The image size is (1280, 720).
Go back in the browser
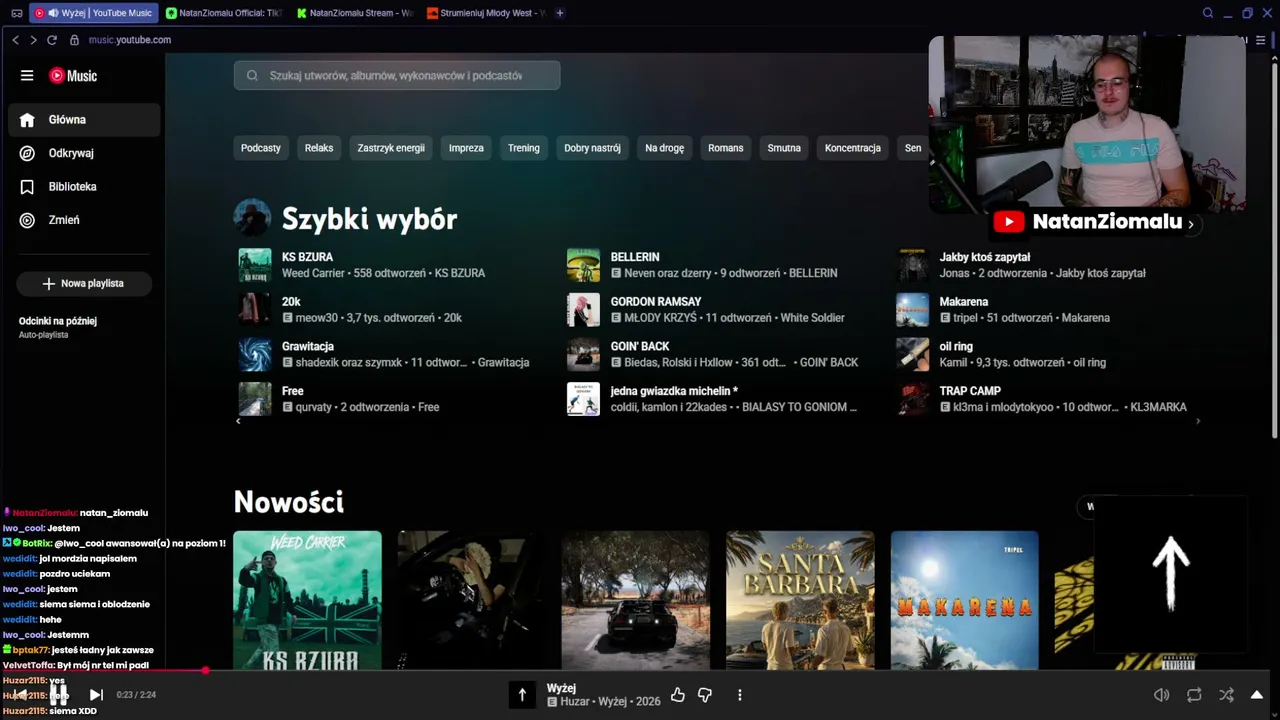[x=15, y=40]
